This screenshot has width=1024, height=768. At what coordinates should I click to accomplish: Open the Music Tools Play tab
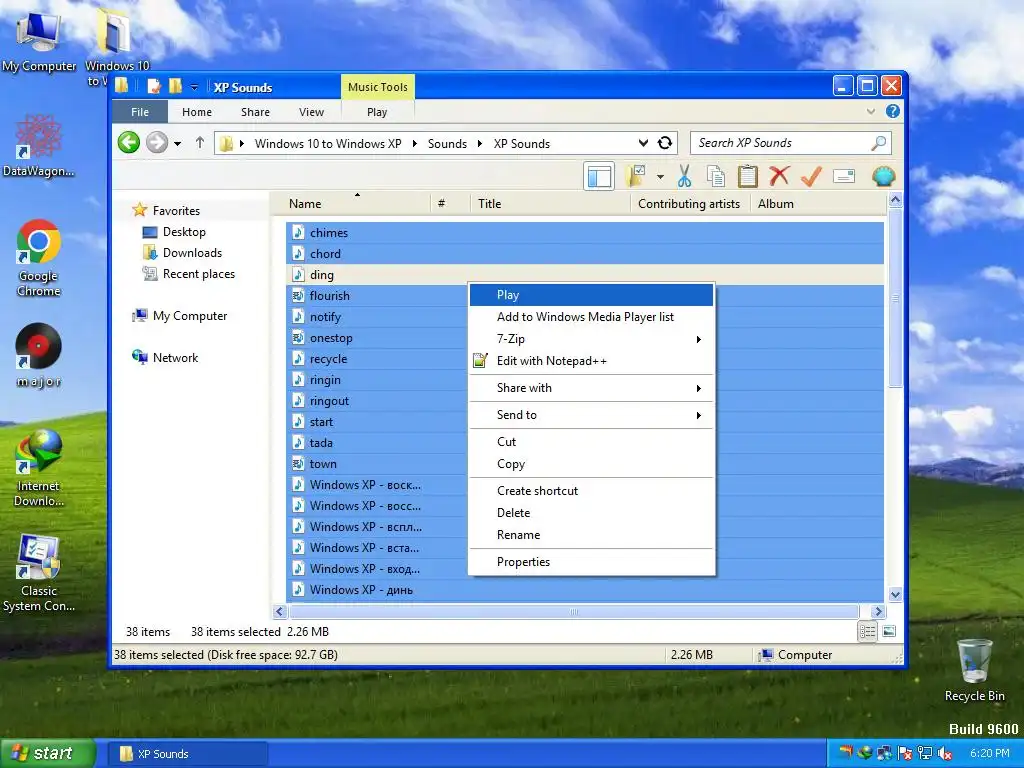point(377,112)
